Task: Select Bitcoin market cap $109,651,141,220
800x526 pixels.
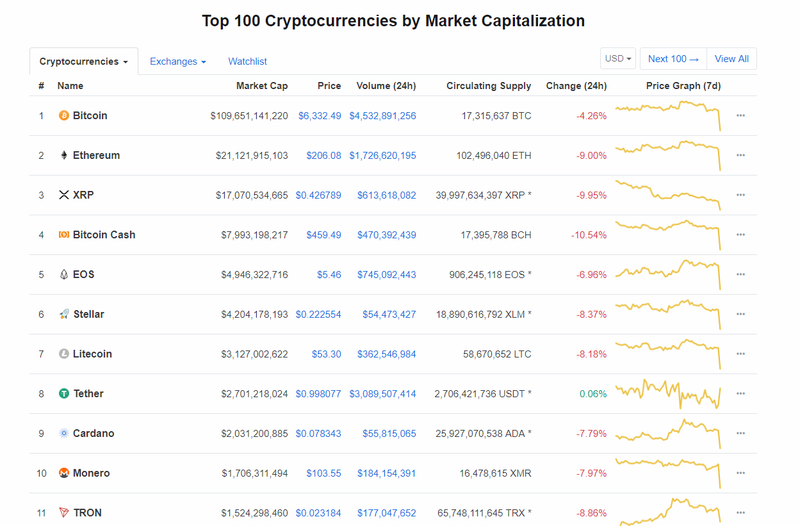Action: 249,116
